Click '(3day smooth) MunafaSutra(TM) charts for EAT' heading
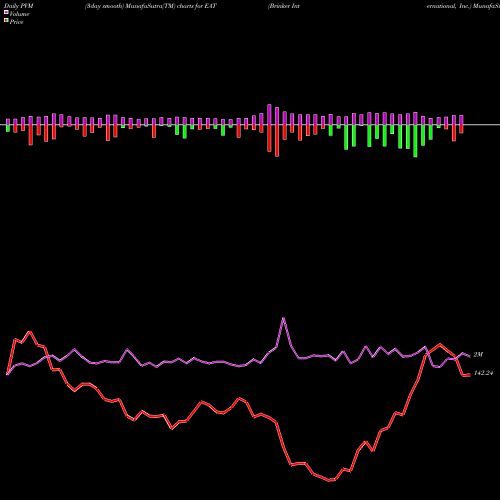Viewport: 500px width, 500px height. pyautogui.click(x=150, y=6)
